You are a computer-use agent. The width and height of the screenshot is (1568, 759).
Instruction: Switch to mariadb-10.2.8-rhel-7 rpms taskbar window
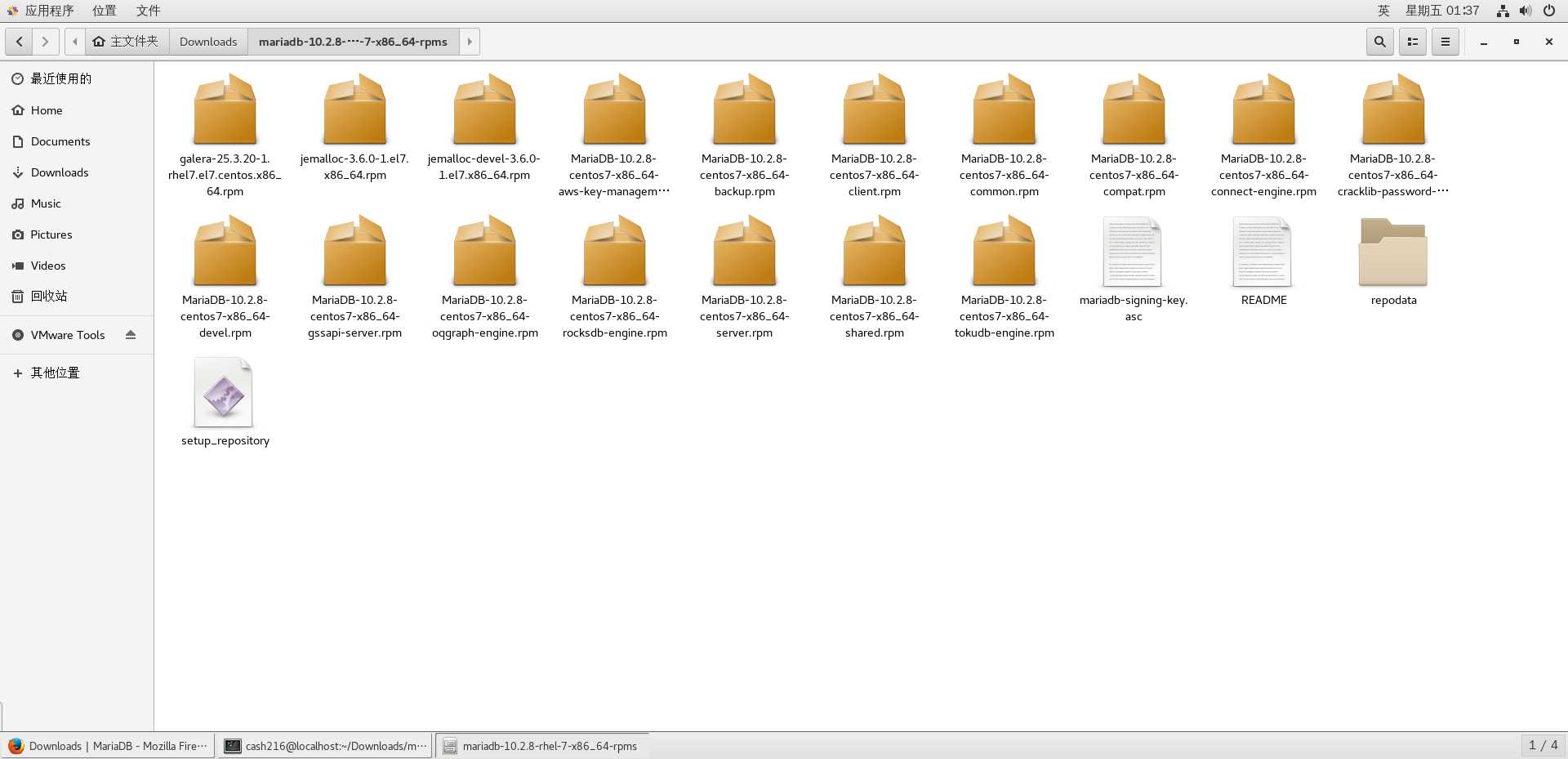click(x=542, y=746)
